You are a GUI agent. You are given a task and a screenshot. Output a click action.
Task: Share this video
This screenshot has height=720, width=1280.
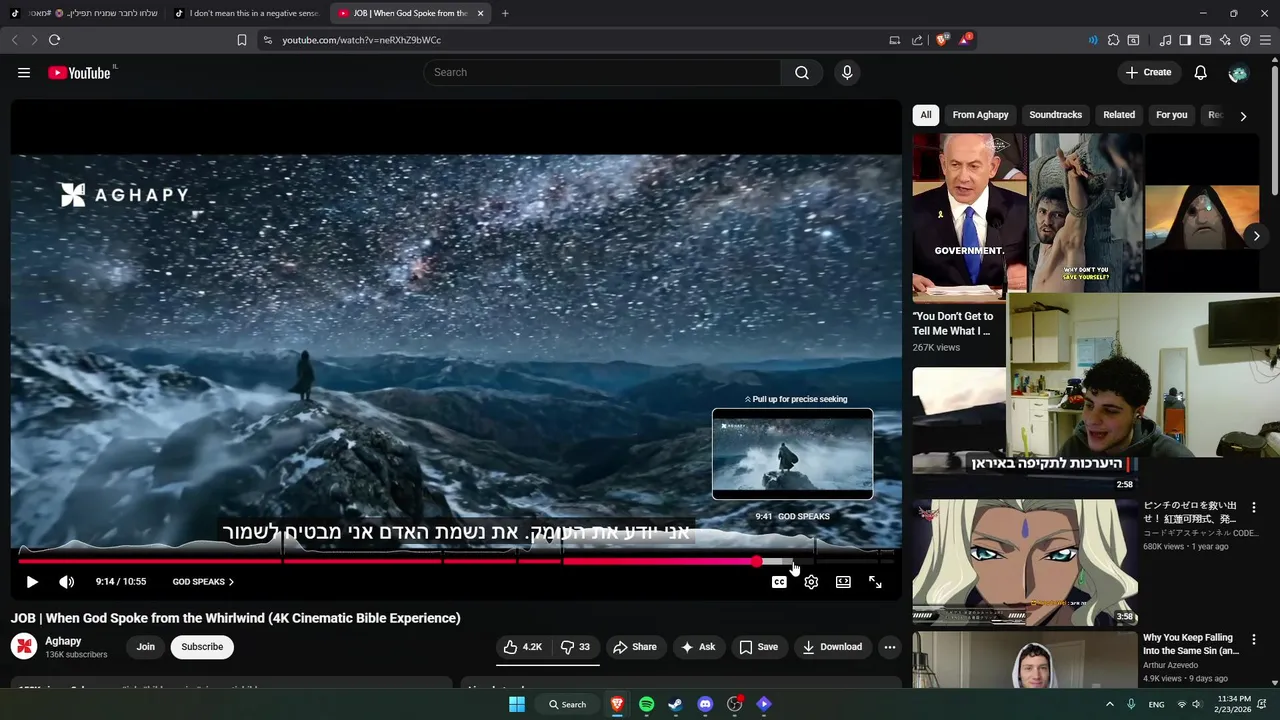pos(635,647)
